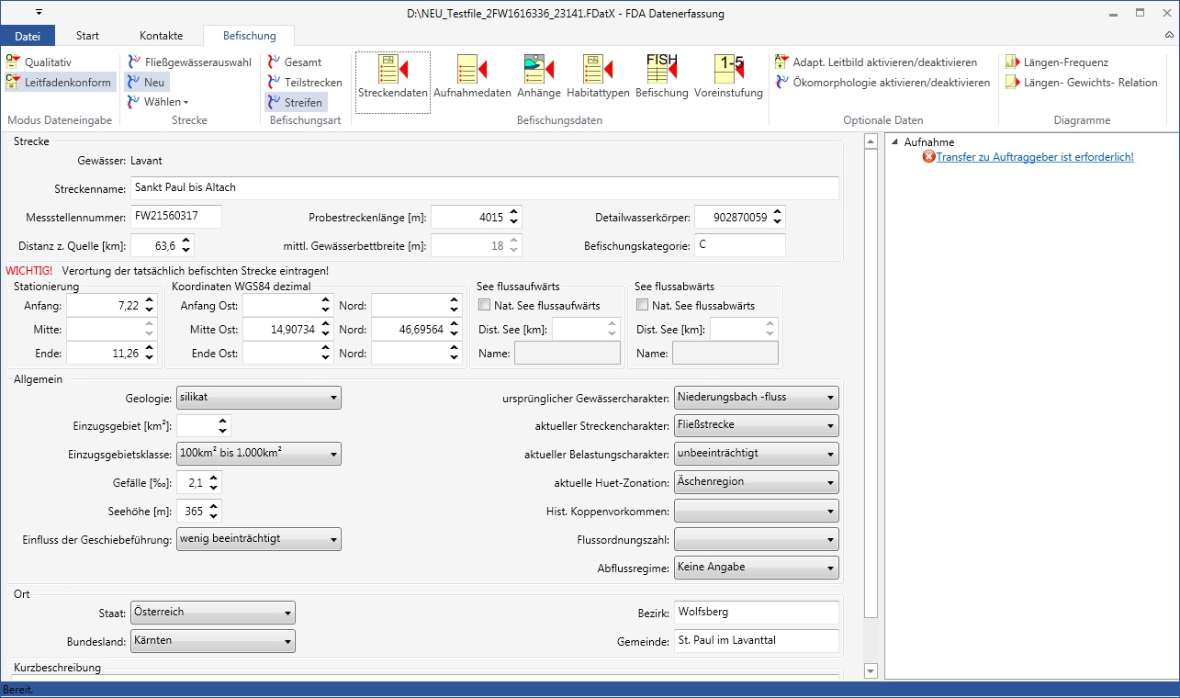Collapse the Aufnahme tree node

point(895,141)
